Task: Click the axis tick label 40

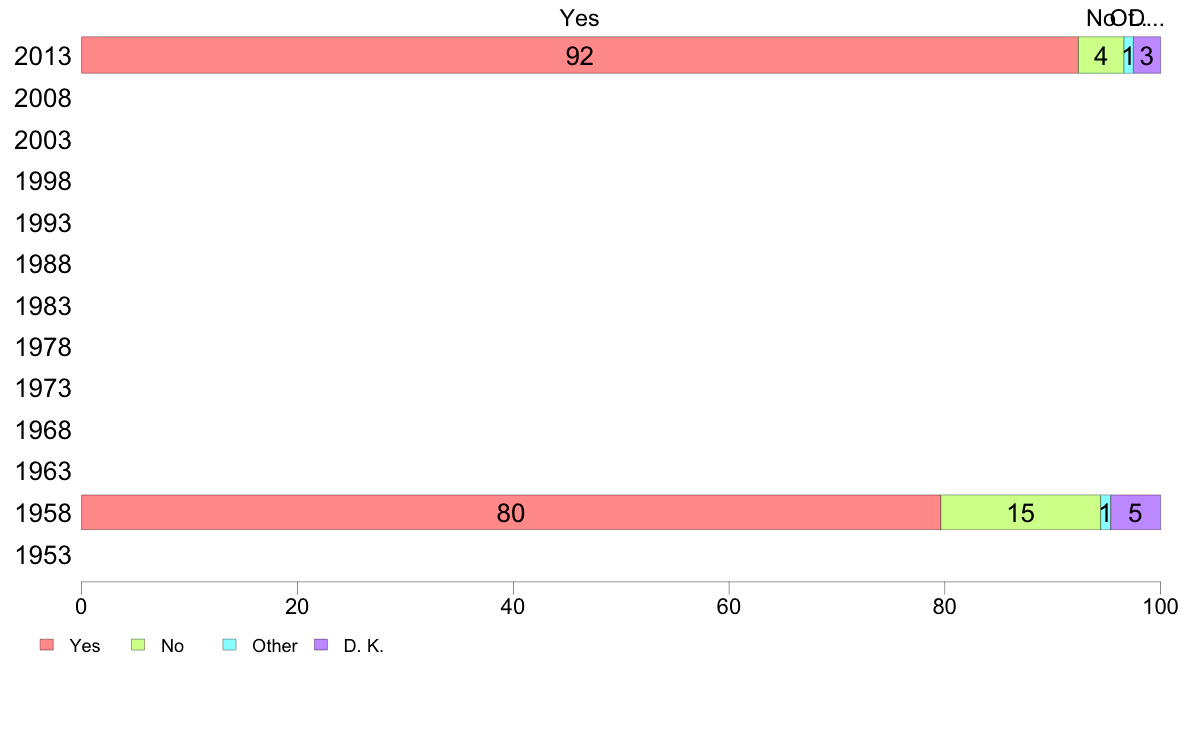Action: pyautogui.click(x=513, y=606)
